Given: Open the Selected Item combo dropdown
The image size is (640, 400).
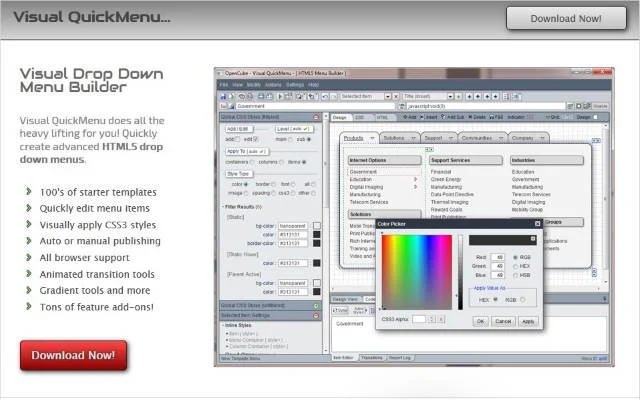Looking at the screenshot, I should tap(388, 97).
